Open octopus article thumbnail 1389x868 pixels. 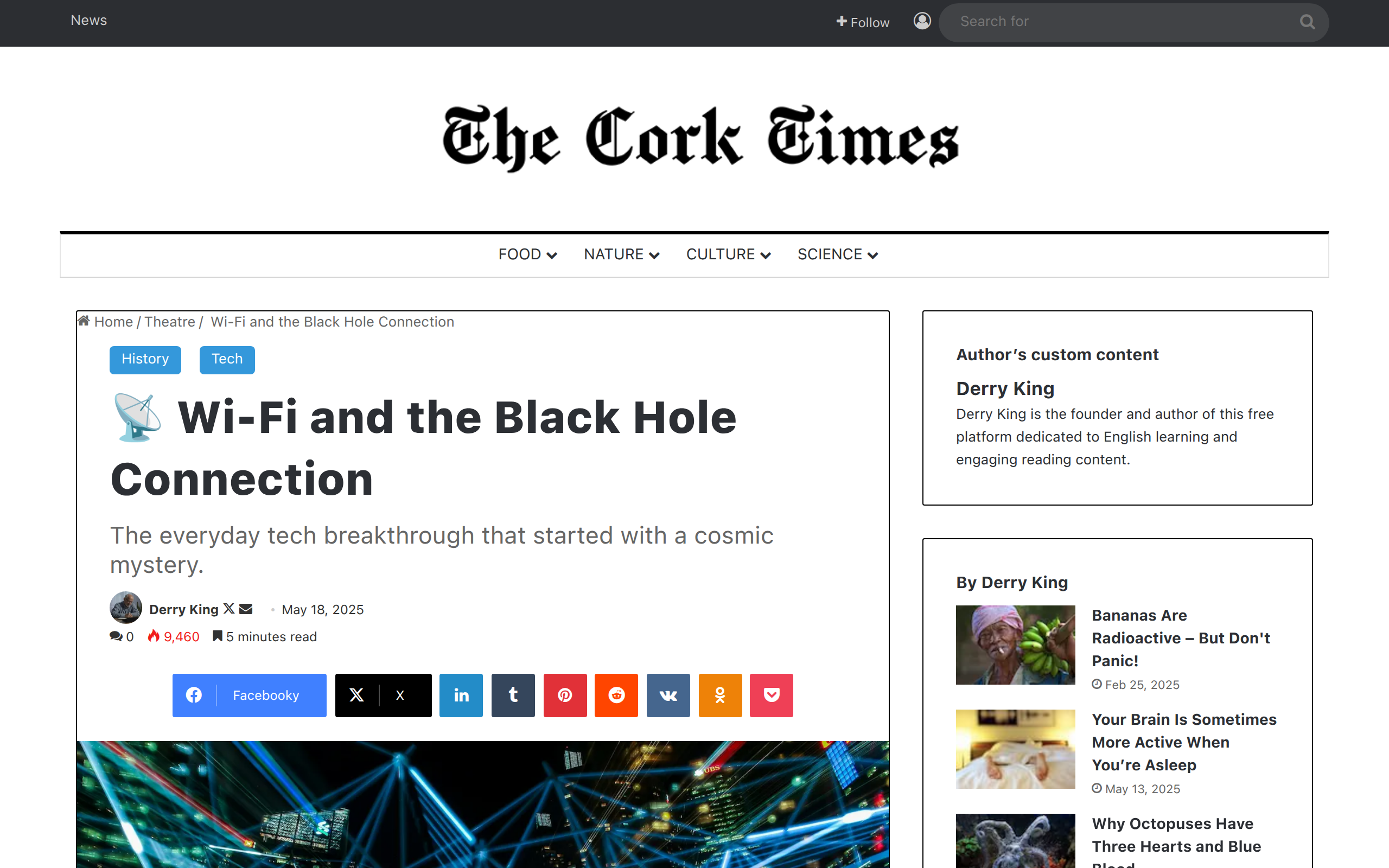pos(1015,841)
